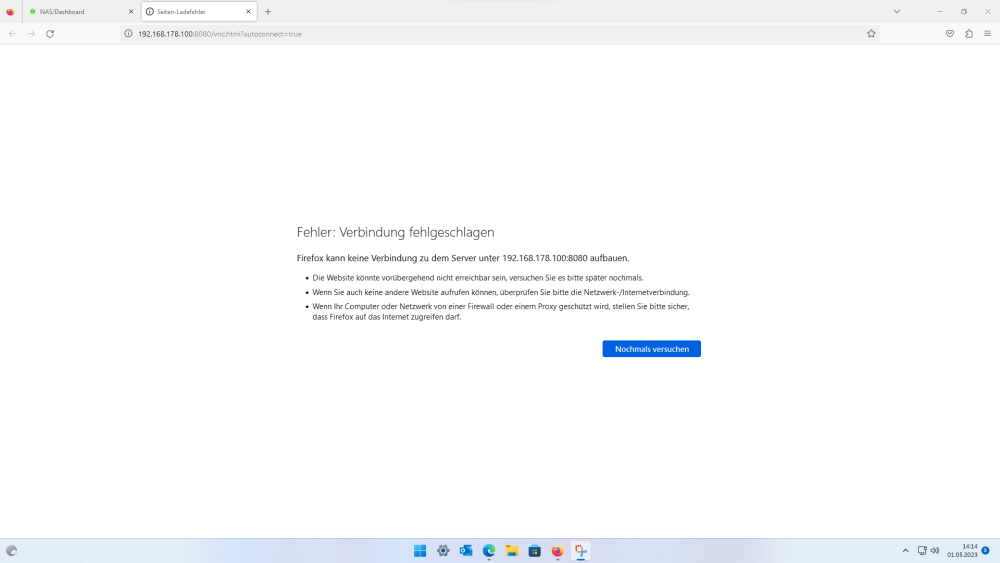
Task: Launch Outlook from the taskbar
Action: [466, 551]
